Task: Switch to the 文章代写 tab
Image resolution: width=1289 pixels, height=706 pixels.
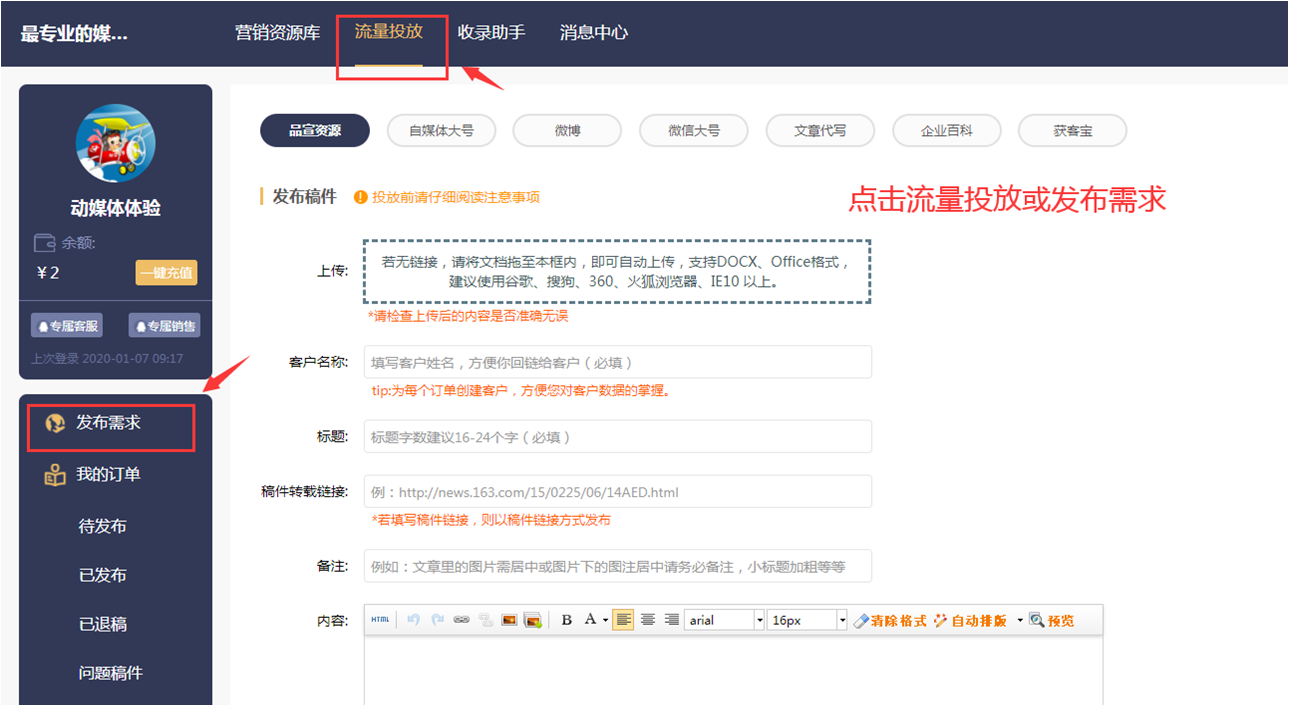Action: click(820, 130)
